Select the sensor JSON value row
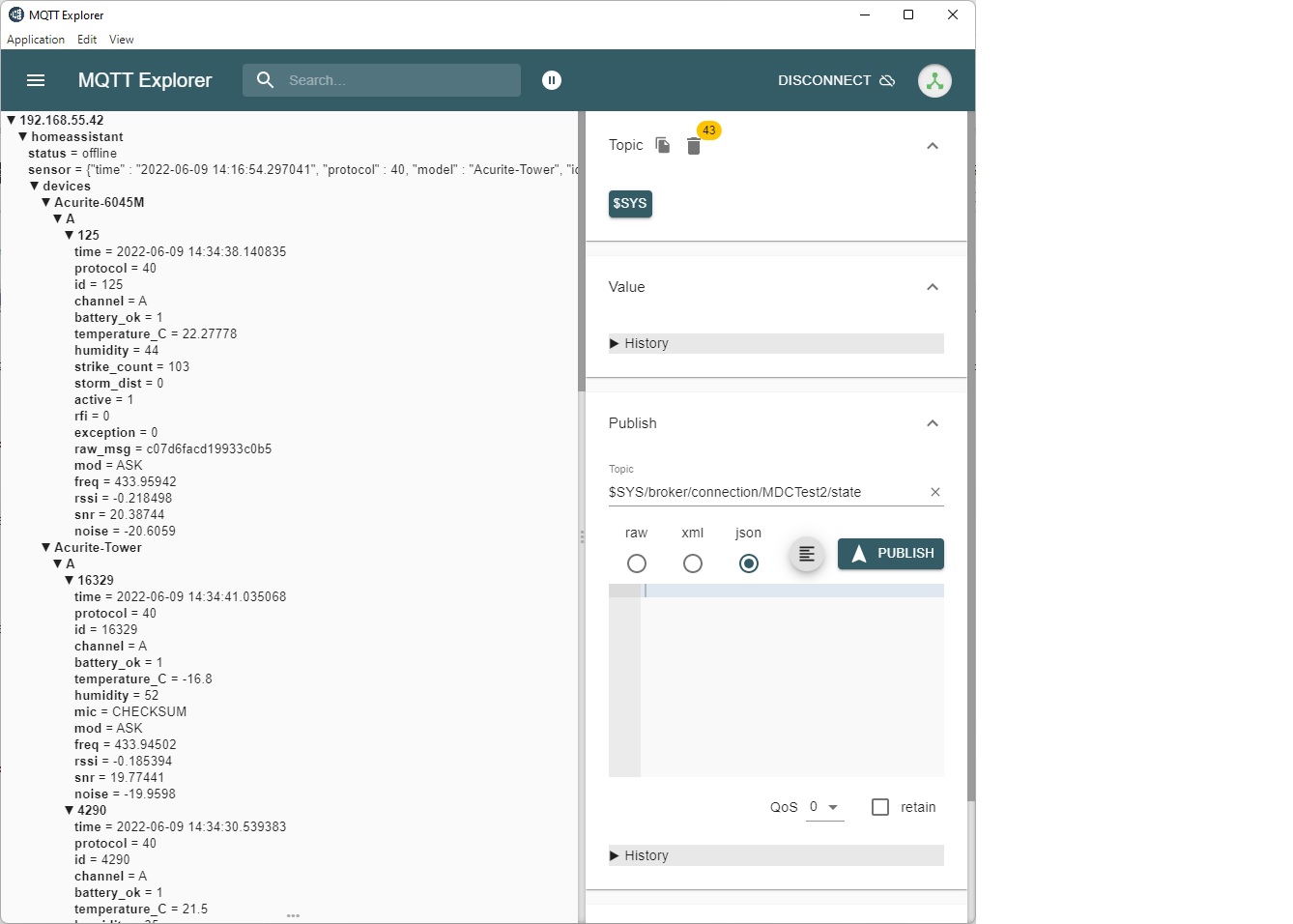 302,169
